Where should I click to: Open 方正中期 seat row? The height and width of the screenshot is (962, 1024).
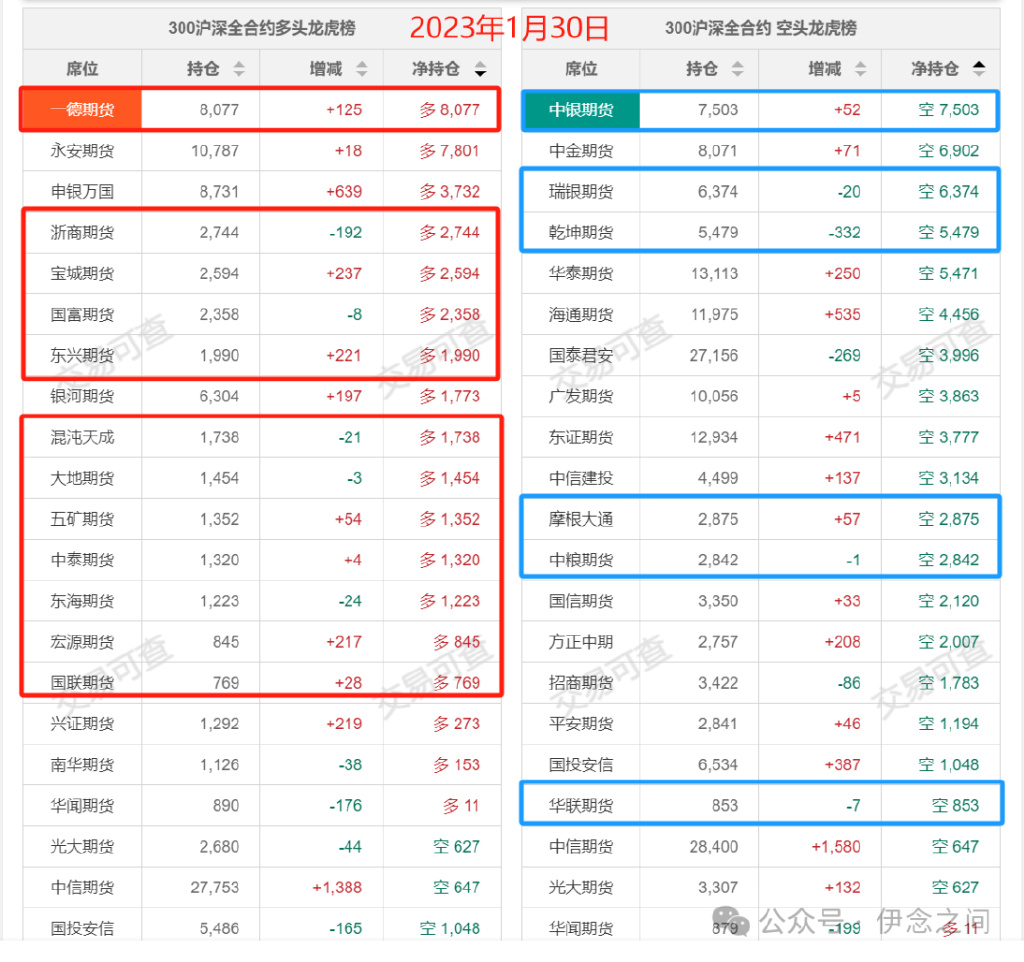[761, 642]
